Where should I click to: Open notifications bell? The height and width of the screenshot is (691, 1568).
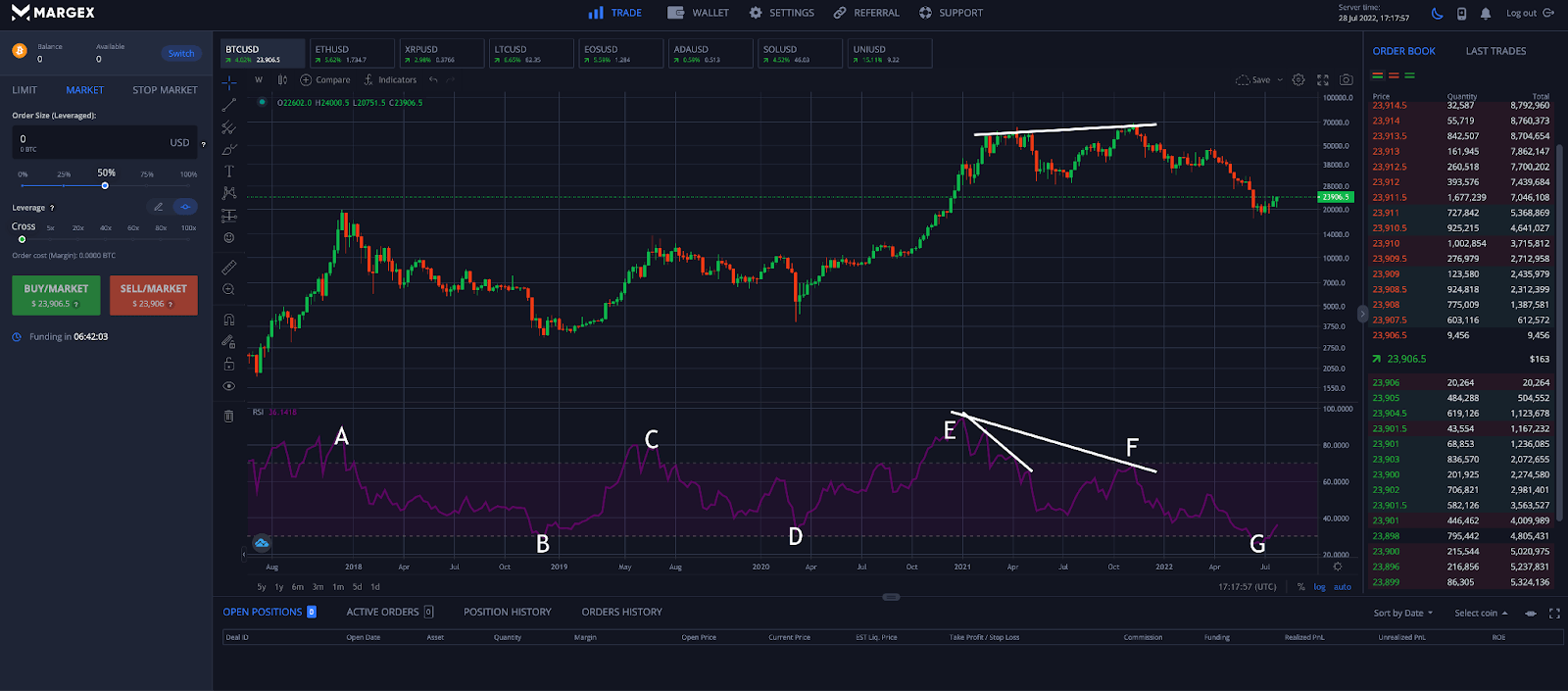(1486, 14)
